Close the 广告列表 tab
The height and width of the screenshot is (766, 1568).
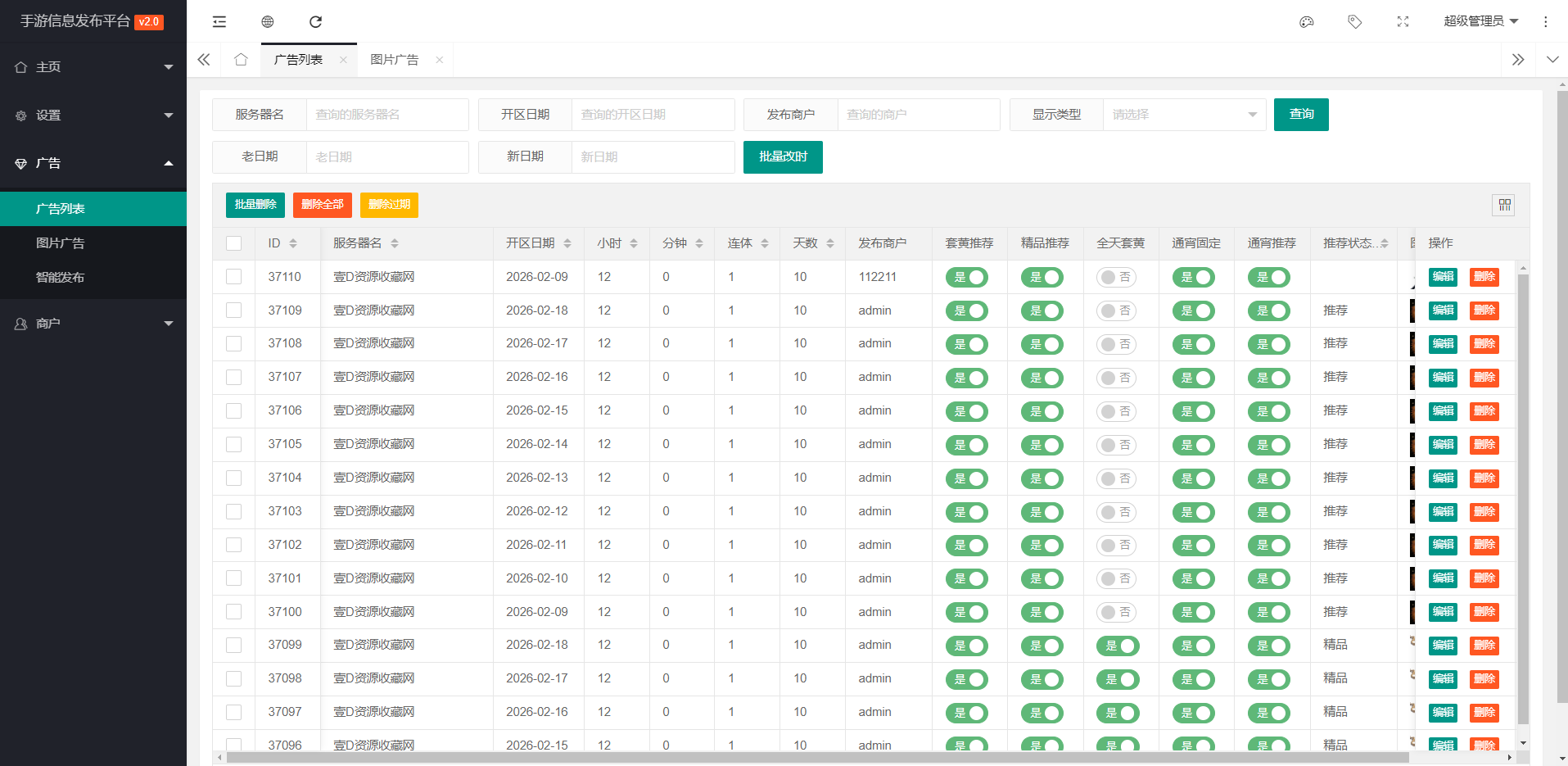point(343,60)
